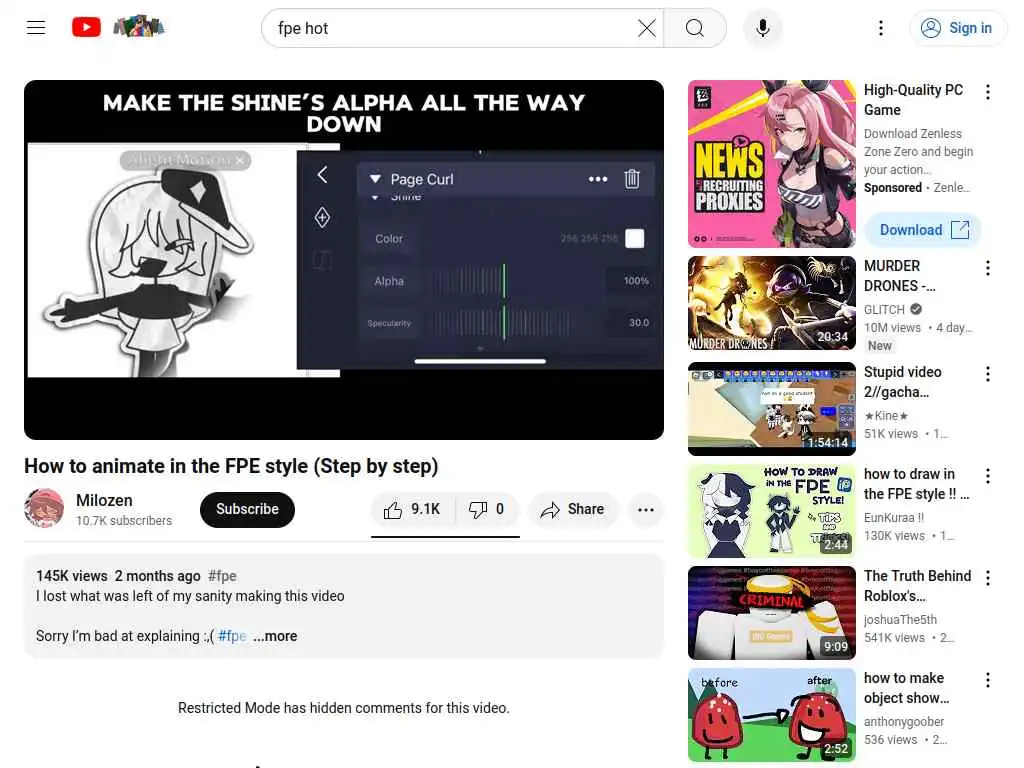Start voice search with microphone icon

(762, 28)
